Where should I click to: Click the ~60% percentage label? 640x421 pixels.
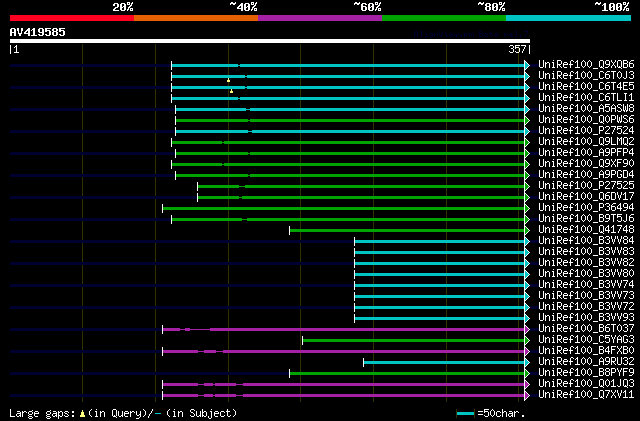tap(367, 7)
